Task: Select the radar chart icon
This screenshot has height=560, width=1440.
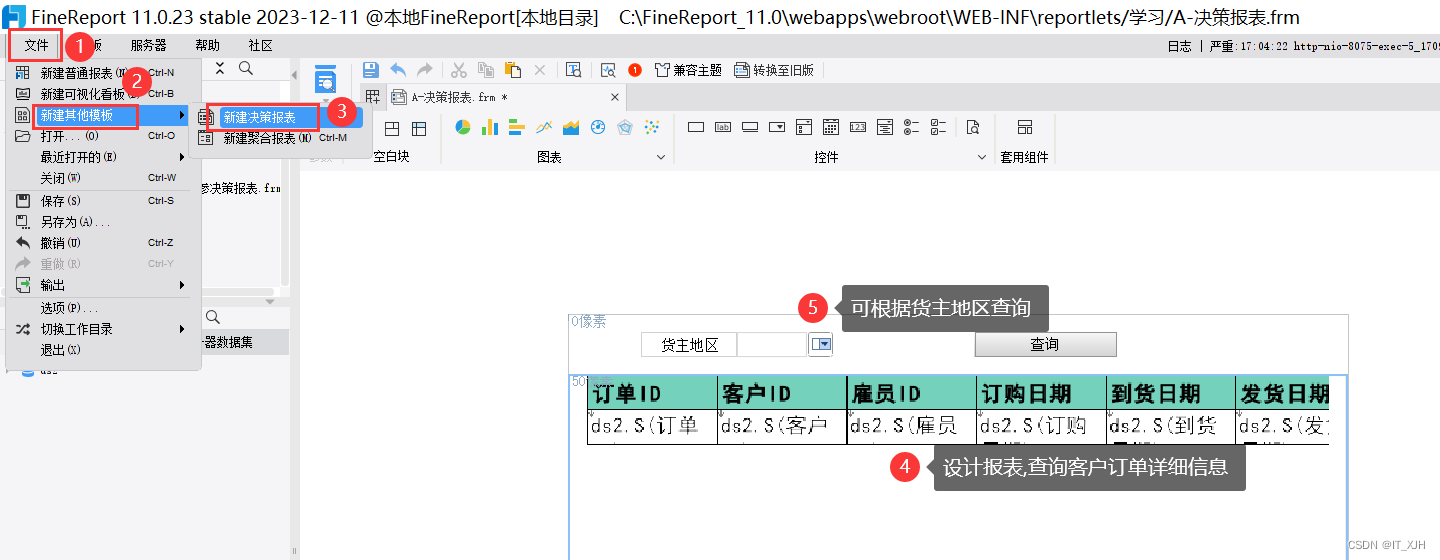Action: click(x=626, y=127)
